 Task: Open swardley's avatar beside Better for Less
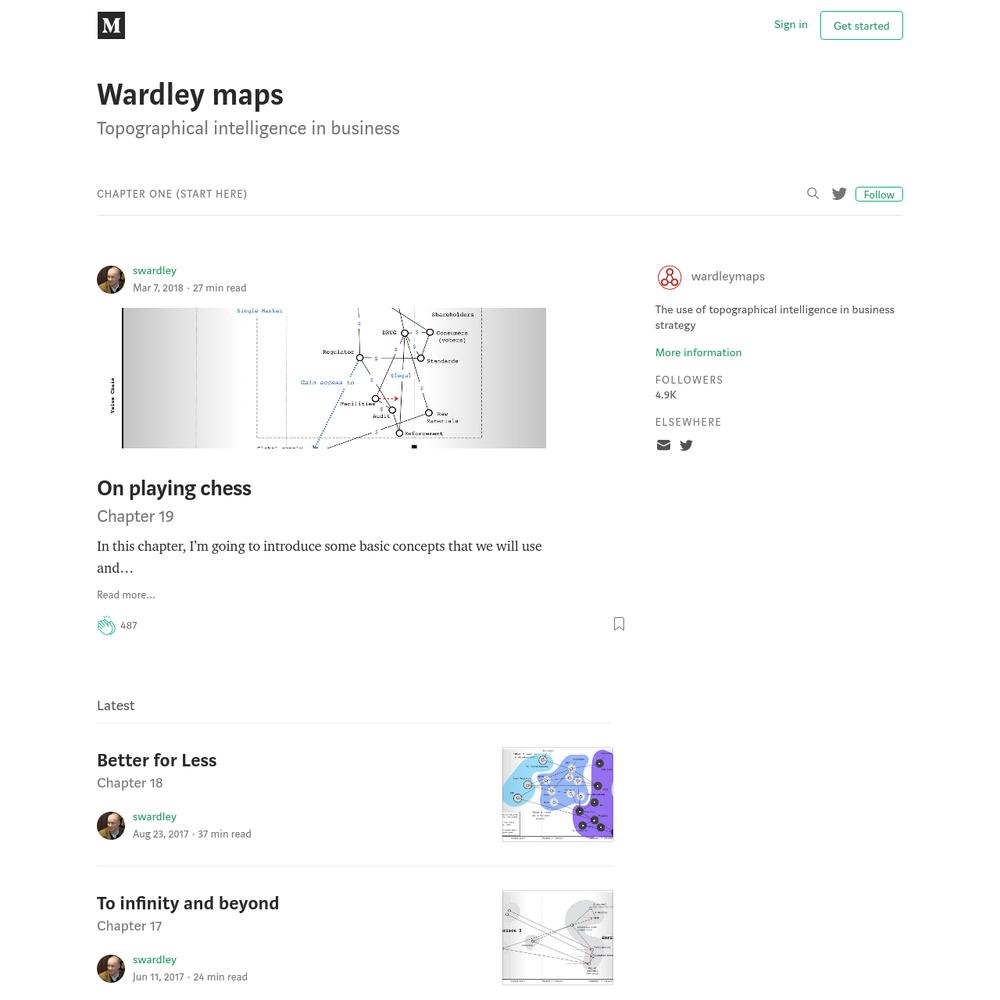[x=111, y=825]
